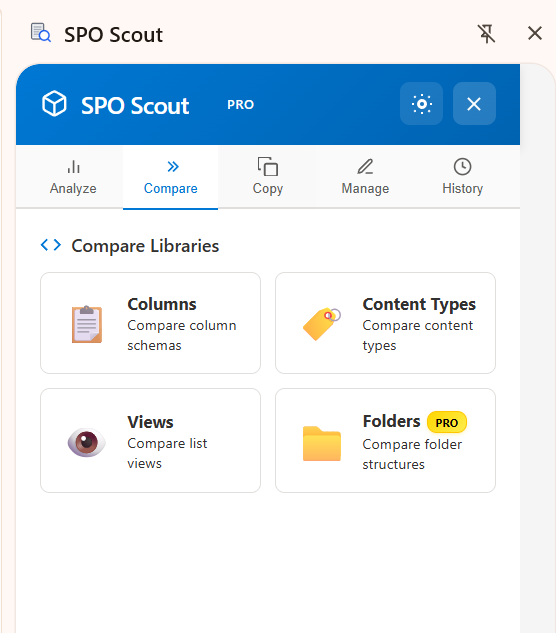The width and height of the screenshot is (556, 633).
Task: Click the tag icon on Content Types card
Action: (322, 324)
